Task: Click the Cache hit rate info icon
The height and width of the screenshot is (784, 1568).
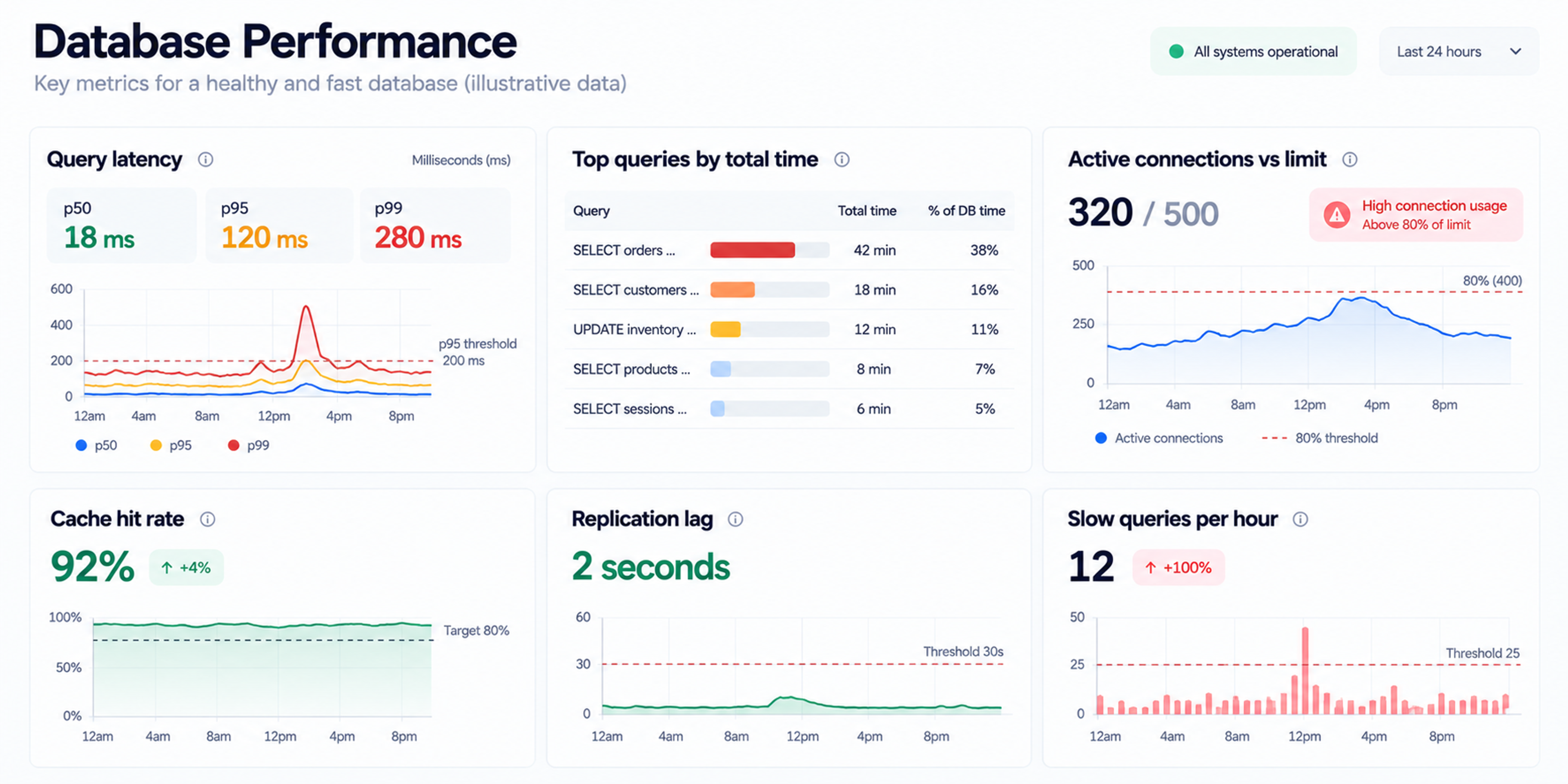Action: point(207,519)
